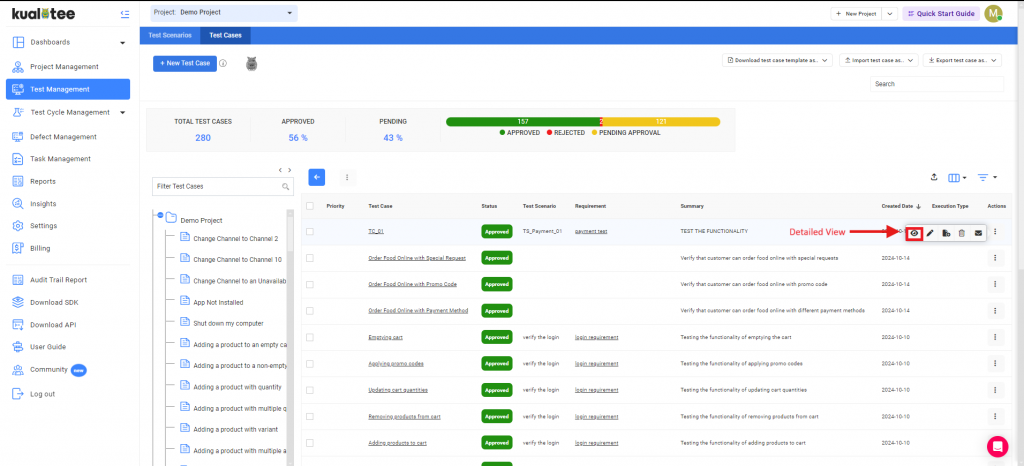Click the info icon beside New Test Case
The image size is (1024, 466).
point(223,63)
